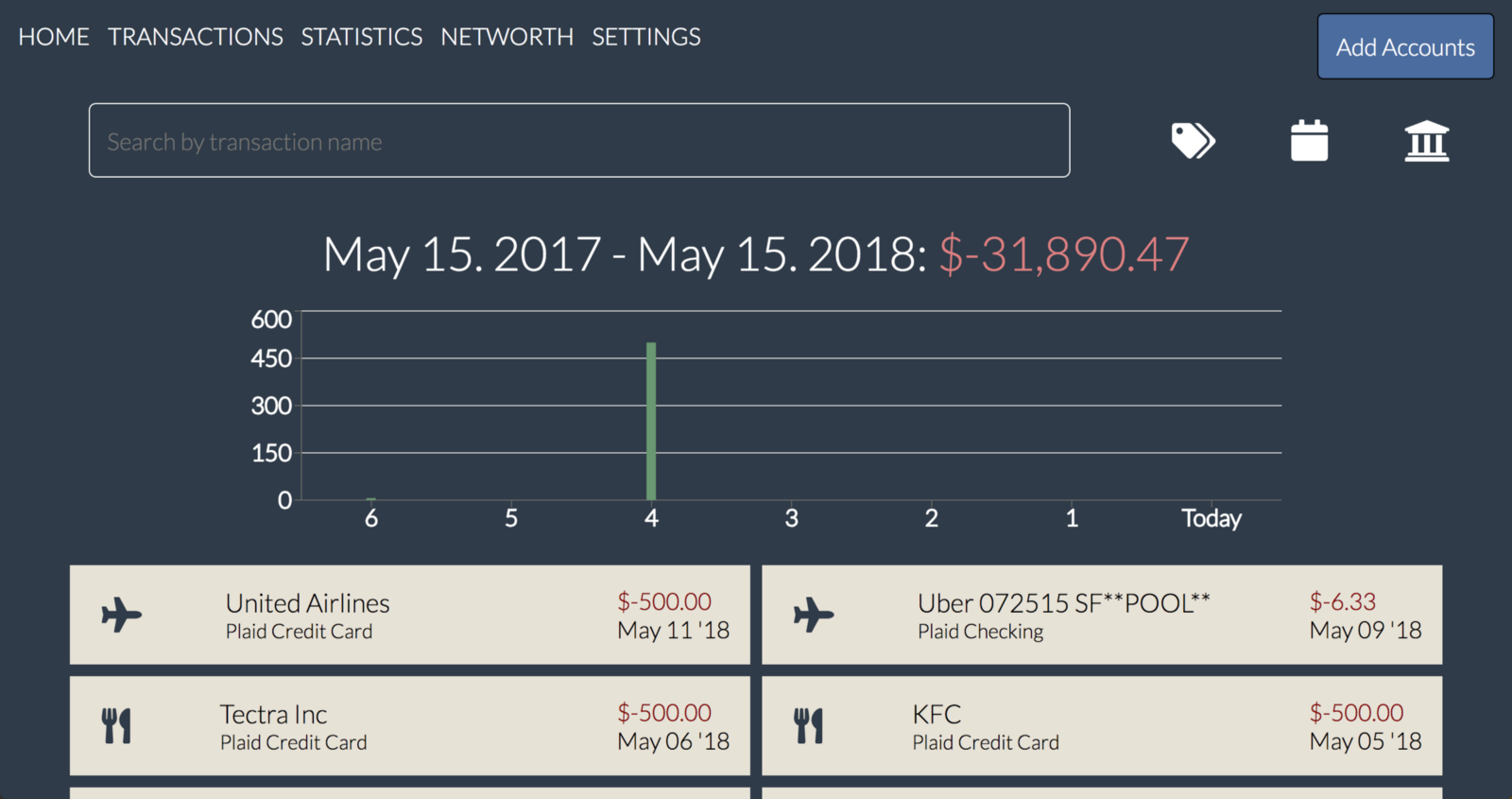Viewport: 1512px width, 799px height.
Task: Open the calendar date filter icon
Action: coord(1309,141)
